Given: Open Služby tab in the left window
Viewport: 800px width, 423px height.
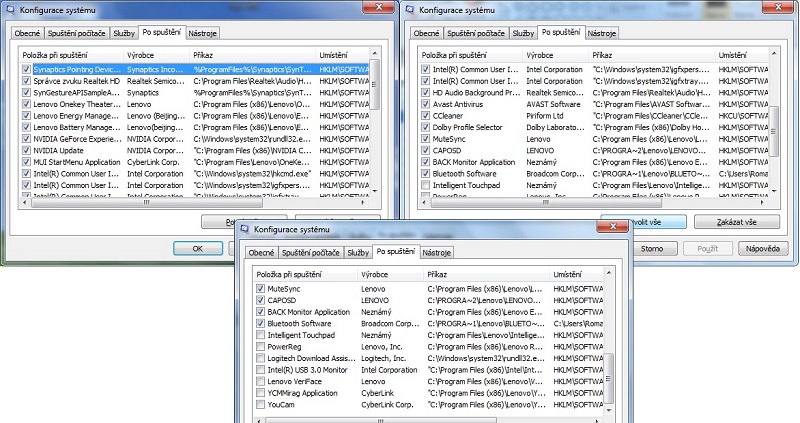Looking at the screenshot, I should click(124, 33).
